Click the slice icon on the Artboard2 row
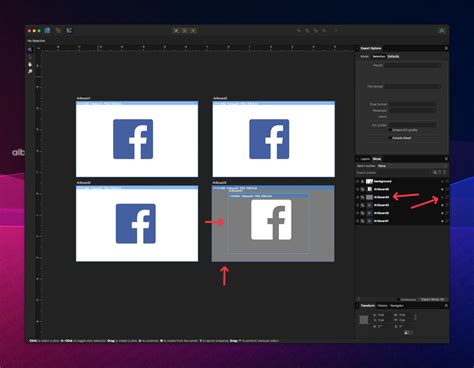Screen dimensions: 474x368 click(362, 213)
